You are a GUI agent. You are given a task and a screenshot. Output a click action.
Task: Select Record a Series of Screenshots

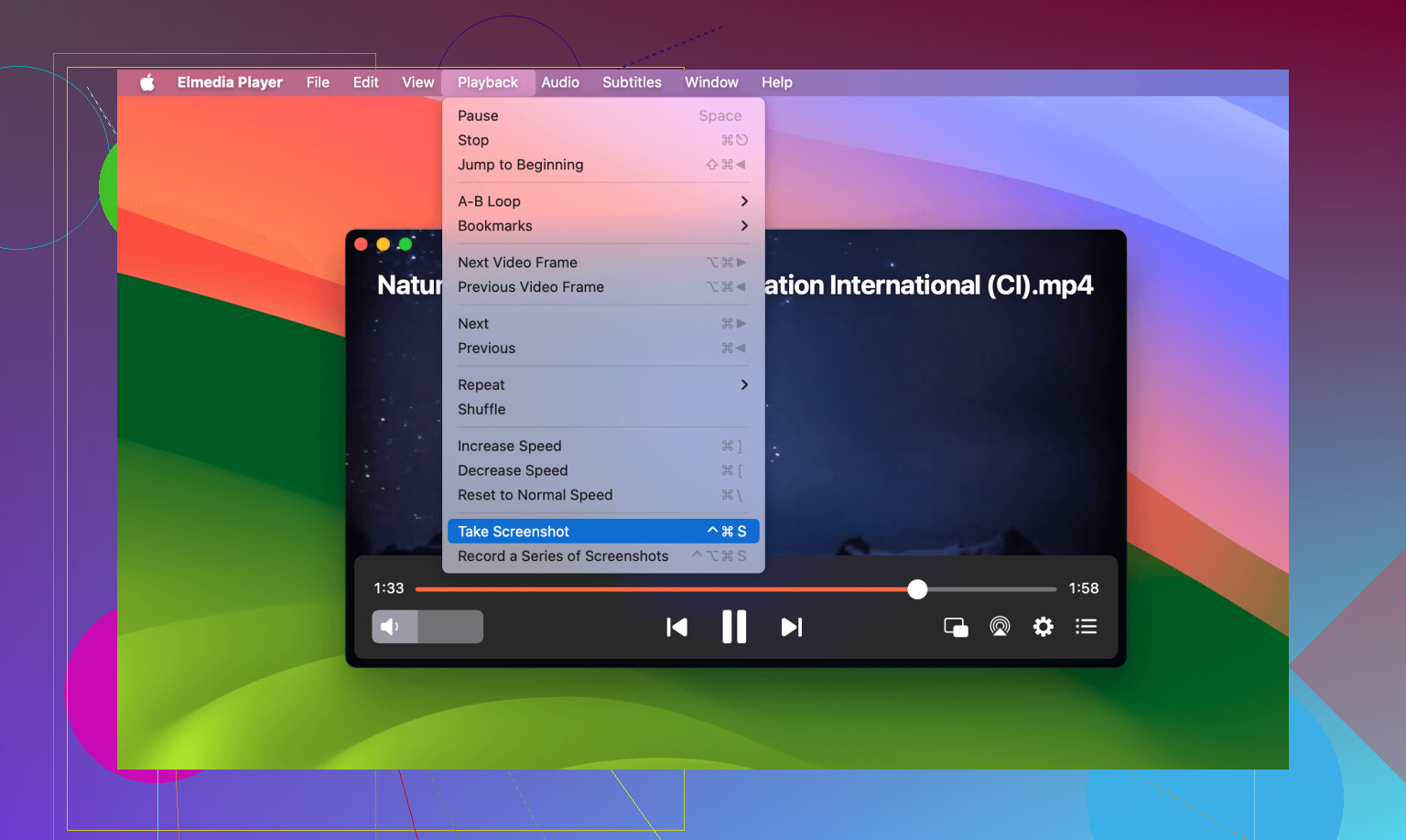coord(603,556)
